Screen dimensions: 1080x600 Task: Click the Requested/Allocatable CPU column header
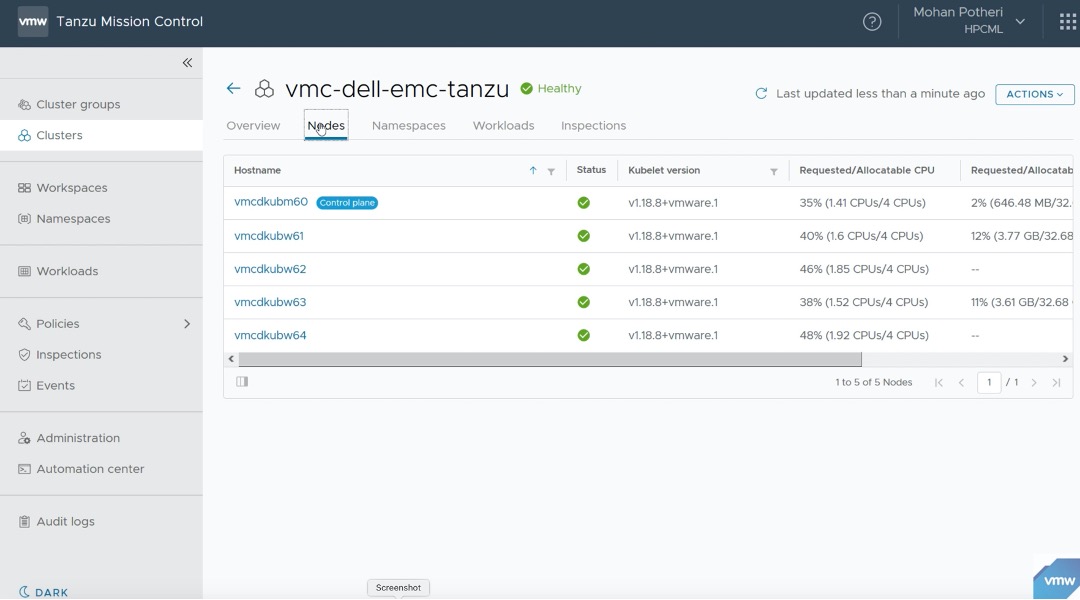pyautogui.click(x=866, y=170)
